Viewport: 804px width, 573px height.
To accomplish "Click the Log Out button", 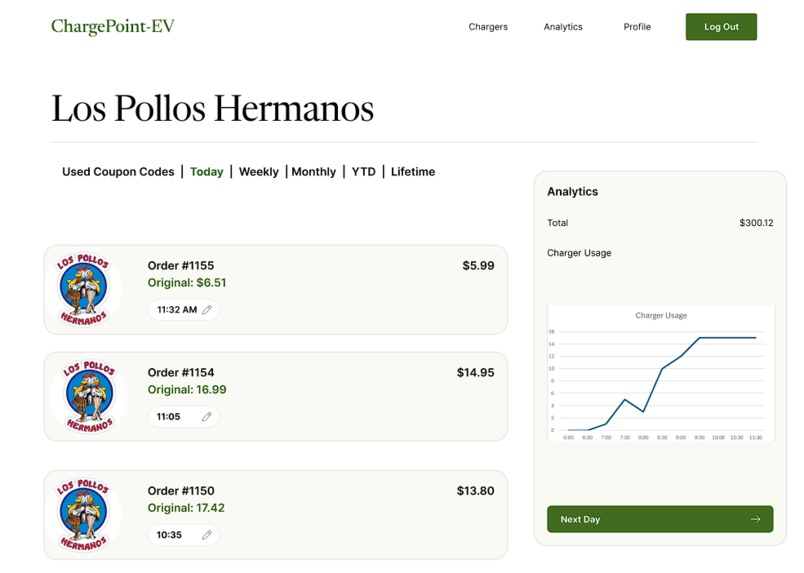I will (x=721, y=27).
